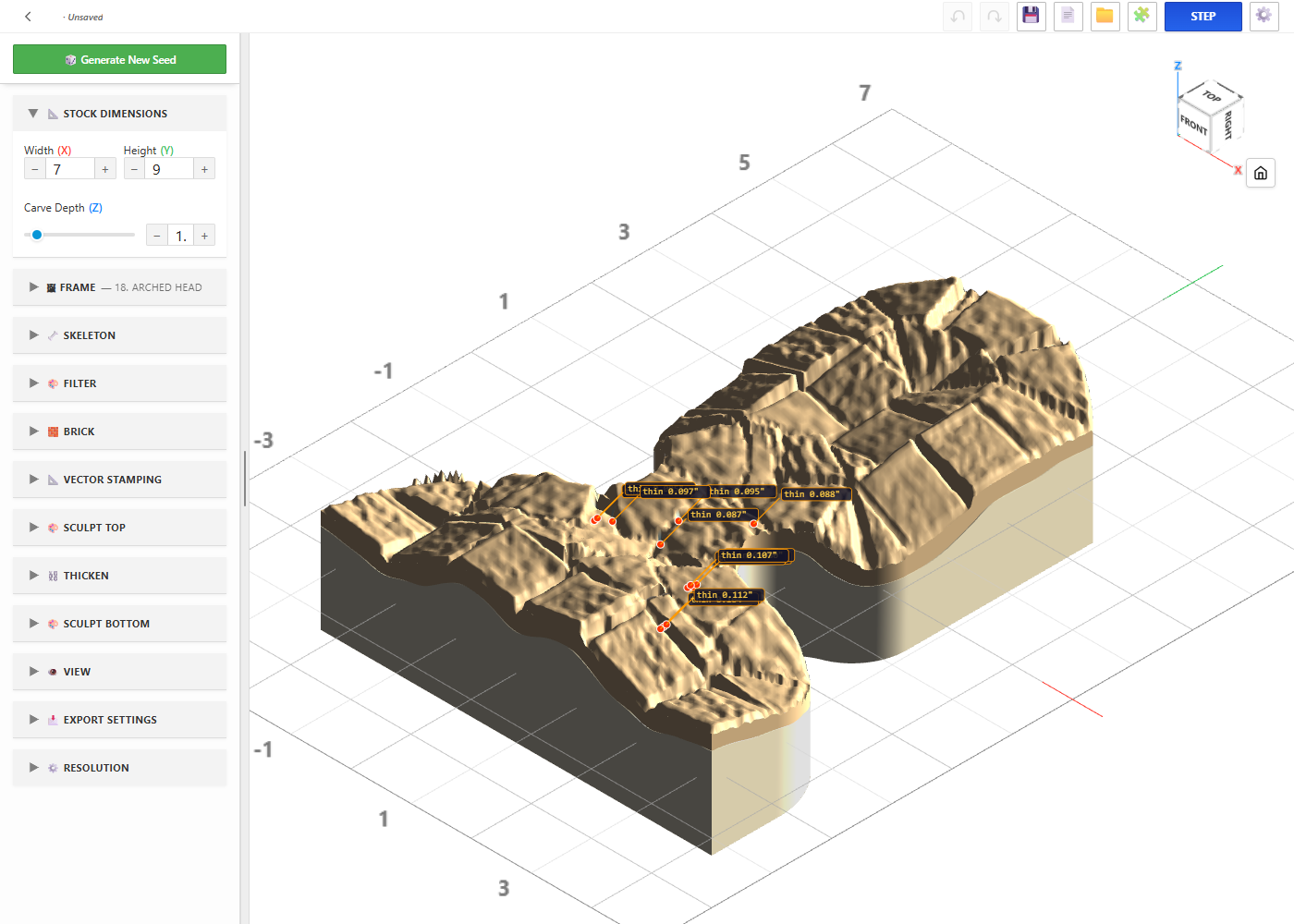The width and height of the screenshot is (1294, 924).
Task: Collapse the Stock Dimensions section triangle
Action: 33,114
